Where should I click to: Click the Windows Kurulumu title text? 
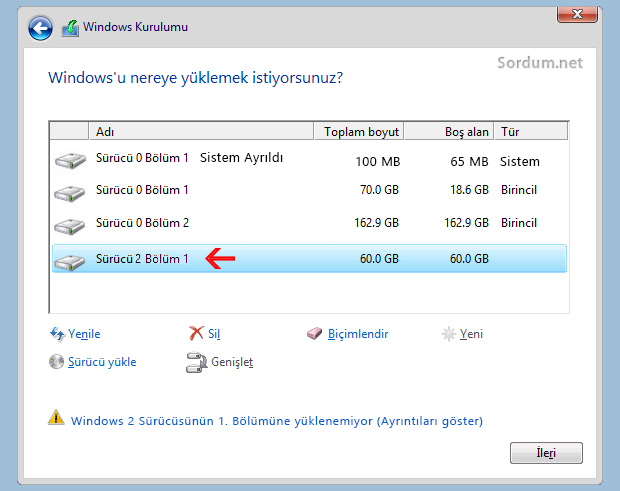[x=135, y=27]
